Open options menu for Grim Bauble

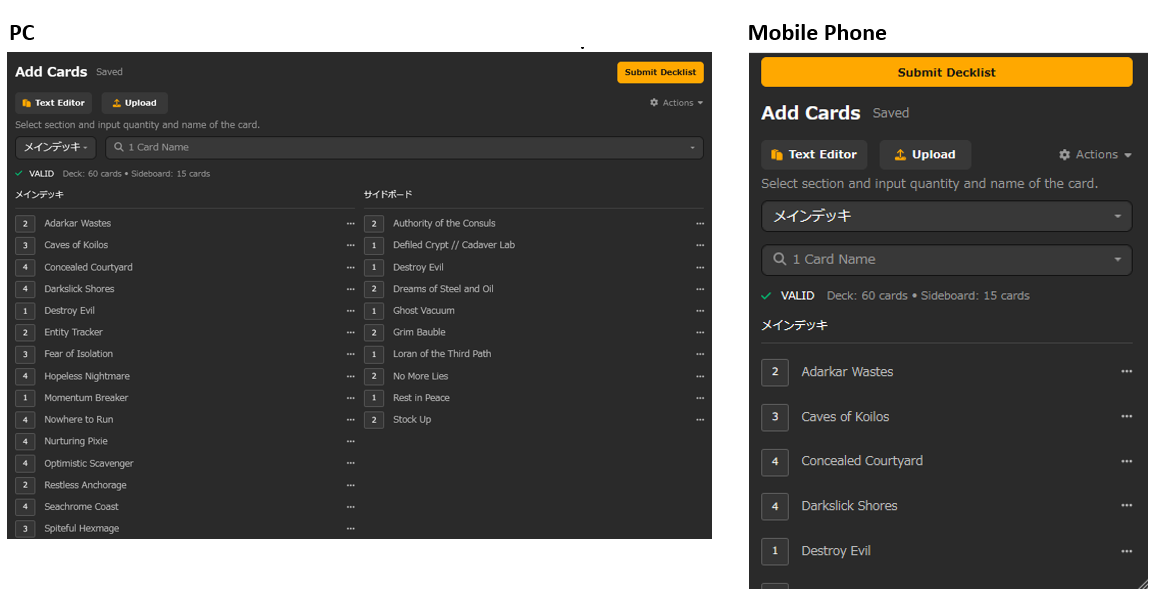pyautogui.click(x=700, y=333)
